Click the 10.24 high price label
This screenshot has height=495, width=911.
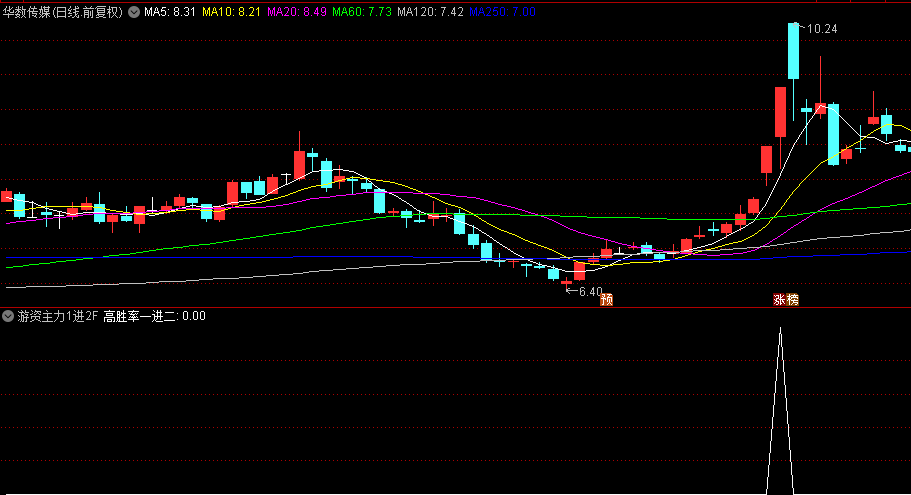pyautogui.click(x=822, y=29)
